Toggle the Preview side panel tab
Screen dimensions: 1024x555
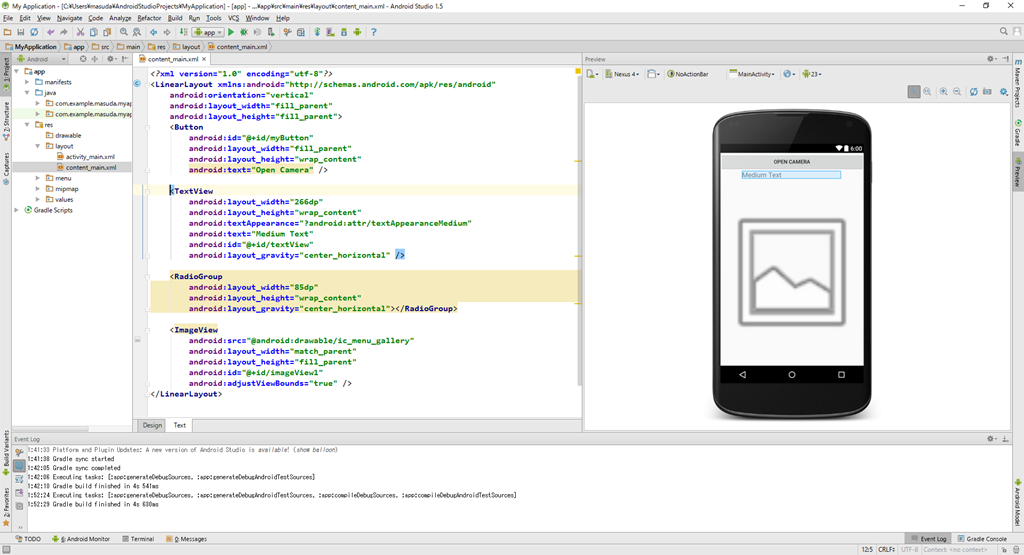click(x=1018, y=172)
